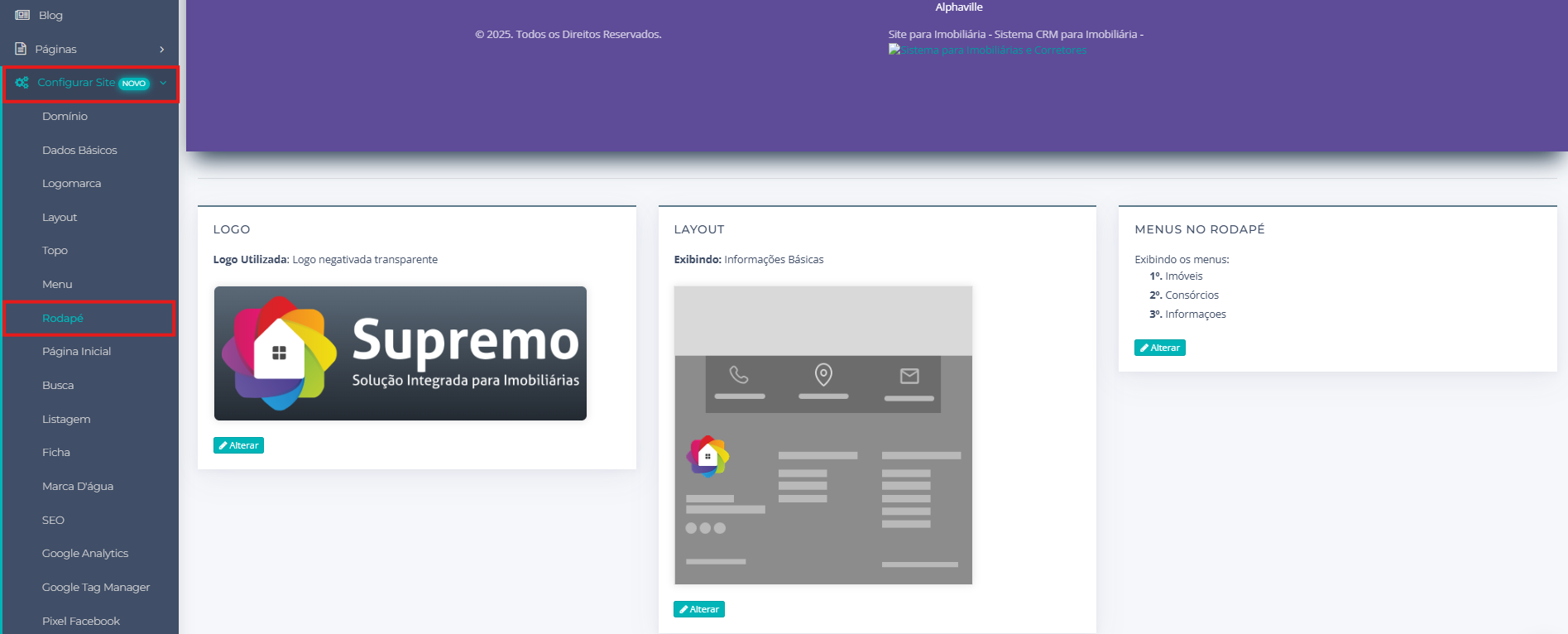The image size is (1568, 634).
Task: Open the Rodapé settings page
Action: (x=63, y=319)
